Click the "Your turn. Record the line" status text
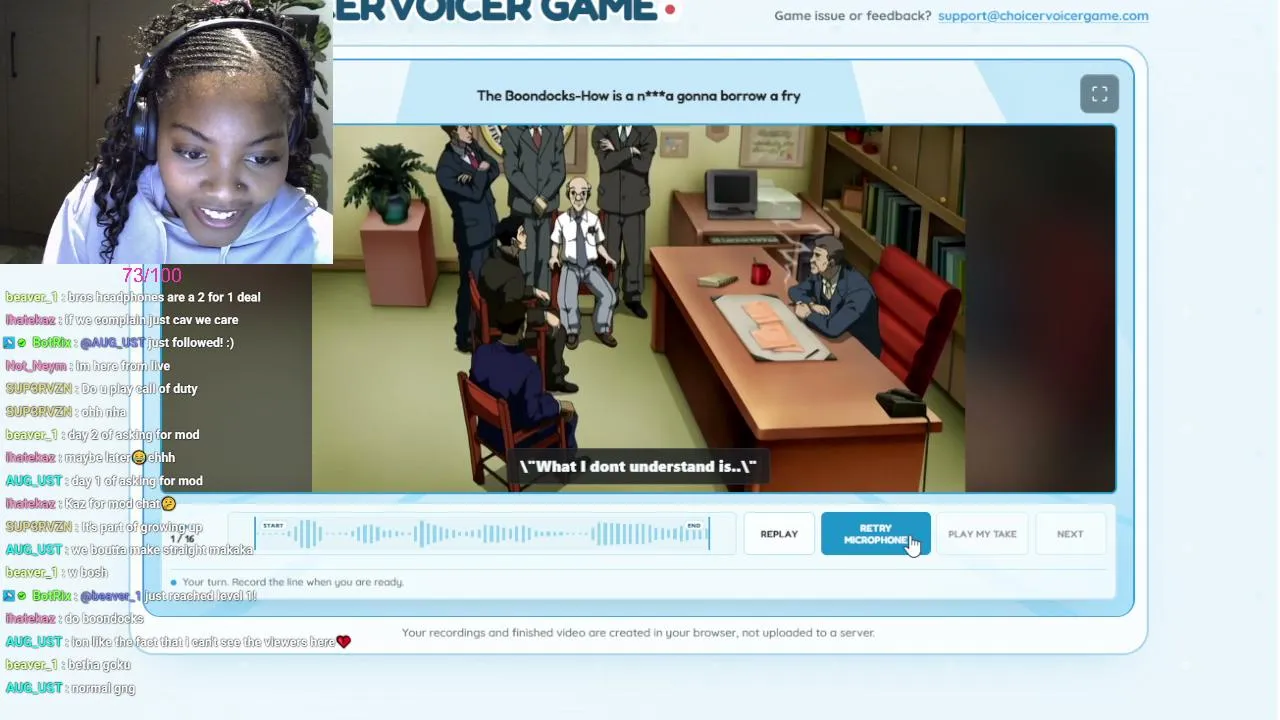This screenshot has height=720, width=1280. (293, 582)
